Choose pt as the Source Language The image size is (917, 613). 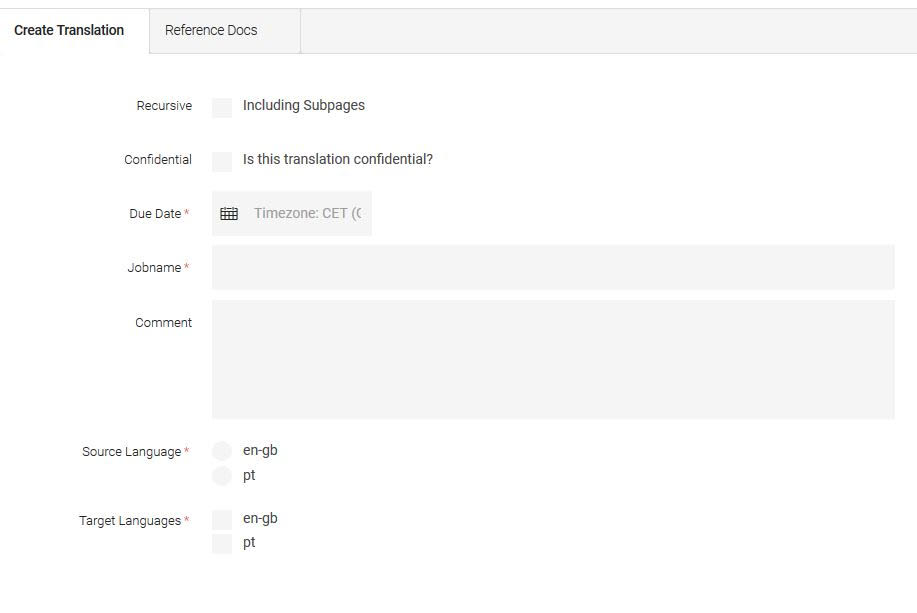[x=222, y=476]
